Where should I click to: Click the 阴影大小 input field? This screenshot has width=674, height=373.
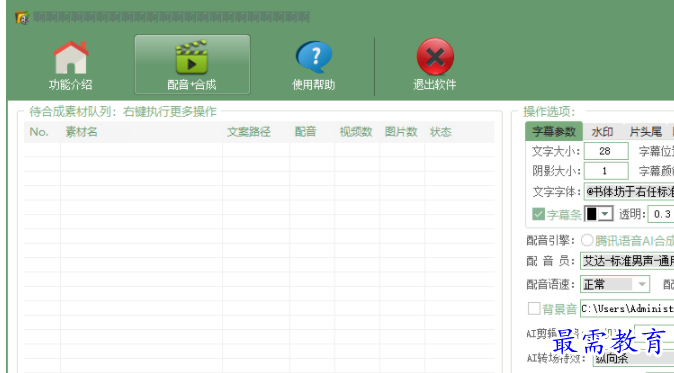click(606, 171)
